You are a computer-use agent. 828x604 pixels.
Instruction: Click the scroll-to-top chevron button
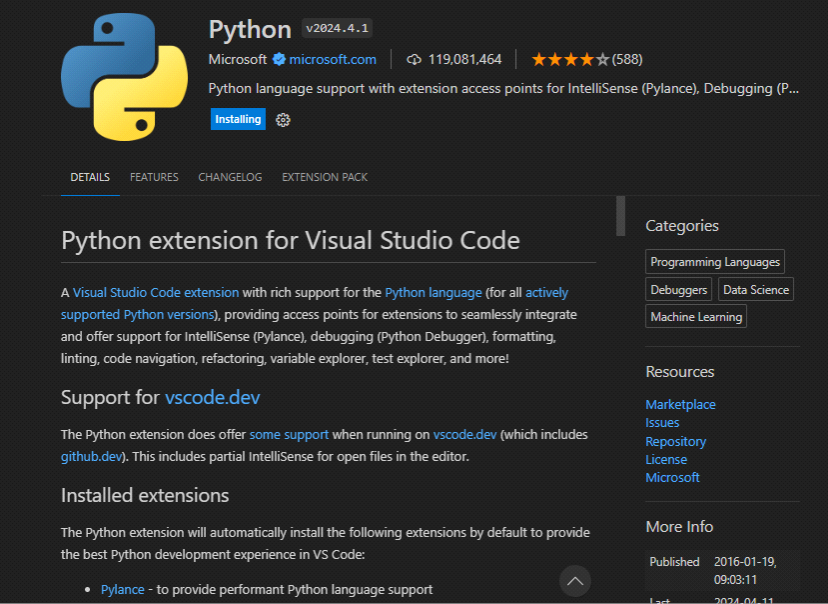point(574,580)
